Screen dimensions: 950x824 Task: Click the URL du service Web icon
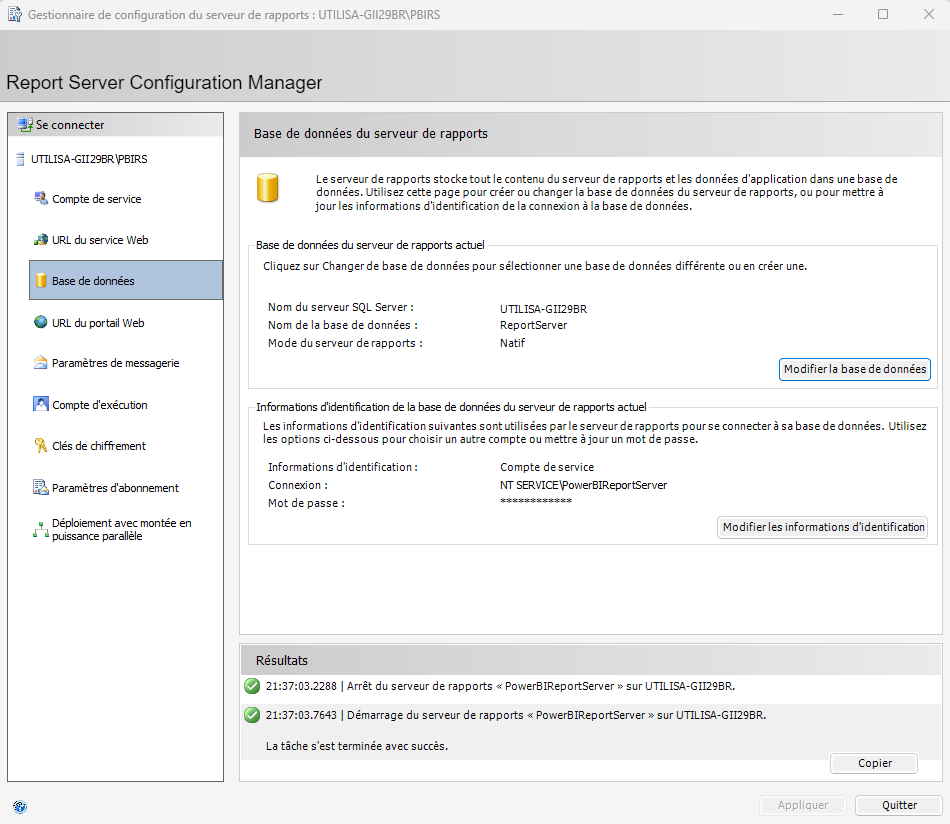point(41,239)
